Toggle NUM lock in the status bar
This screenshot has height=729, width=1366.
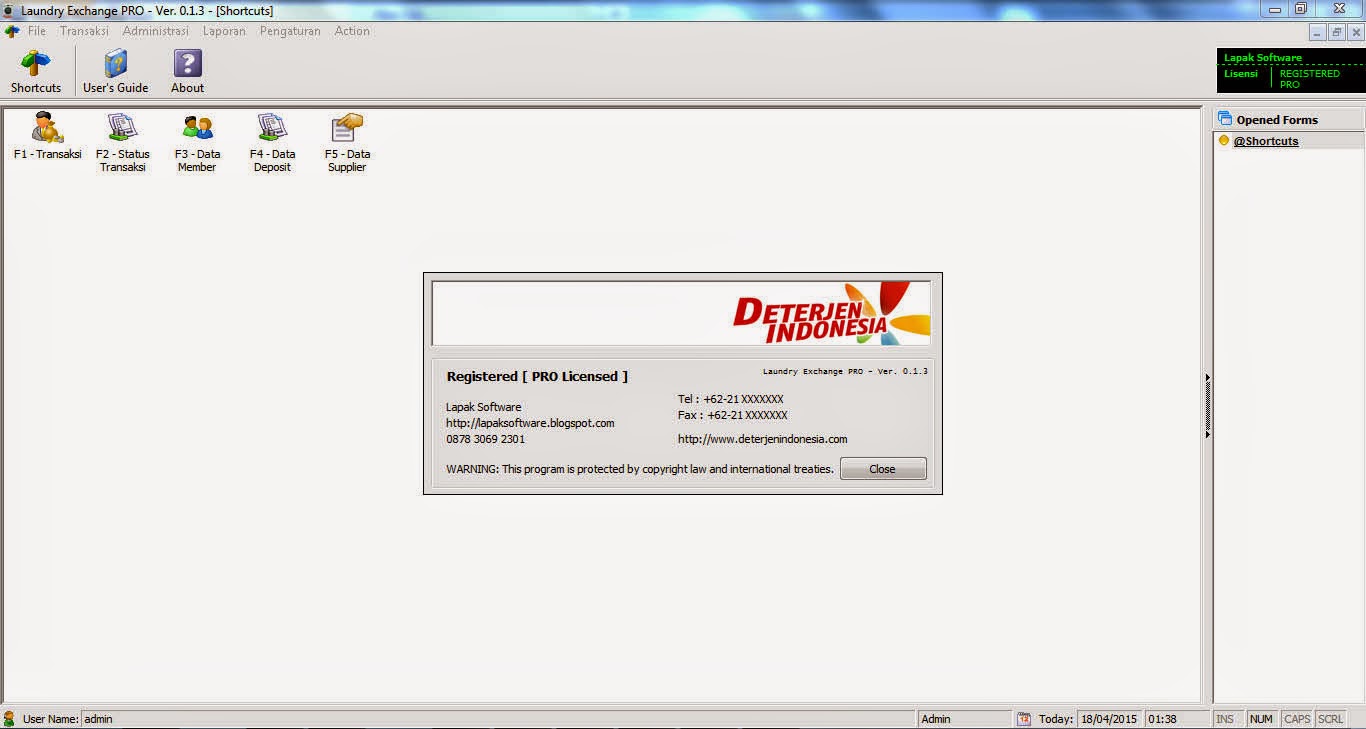[x=1262, y=718]
